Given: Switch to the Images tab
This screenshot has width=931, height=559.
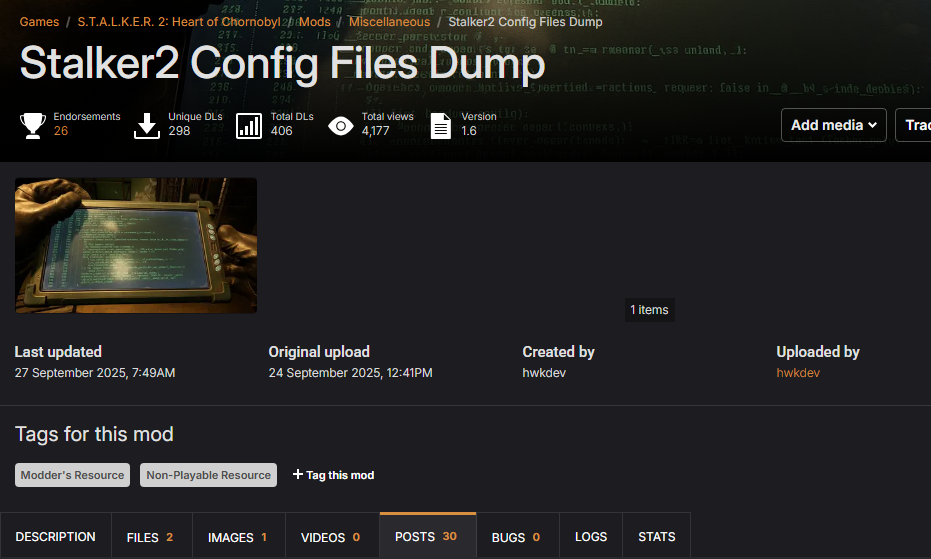Looking at the screenshot, I should tap(238, 537).
